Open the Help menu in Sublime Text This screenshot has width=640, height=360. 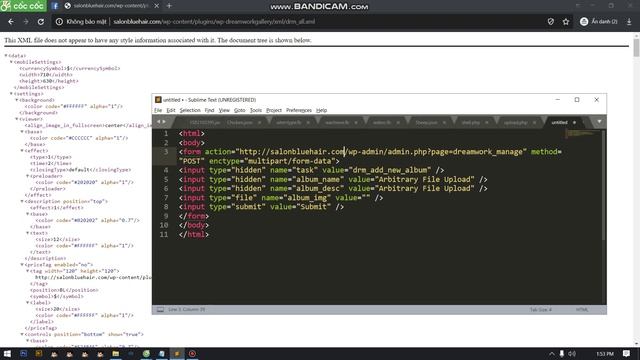[322, 110]
